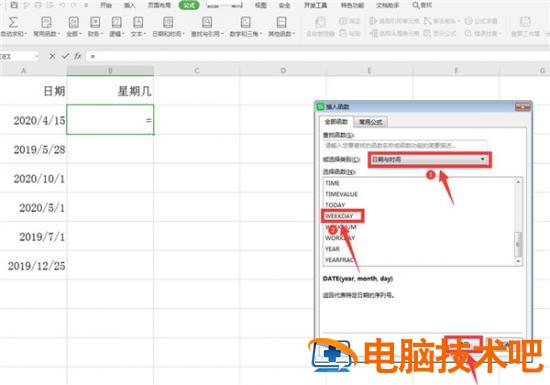Confirm formula with the checkmark icon
The width and height of the screenshot is (550, 385).
(65, 56)
